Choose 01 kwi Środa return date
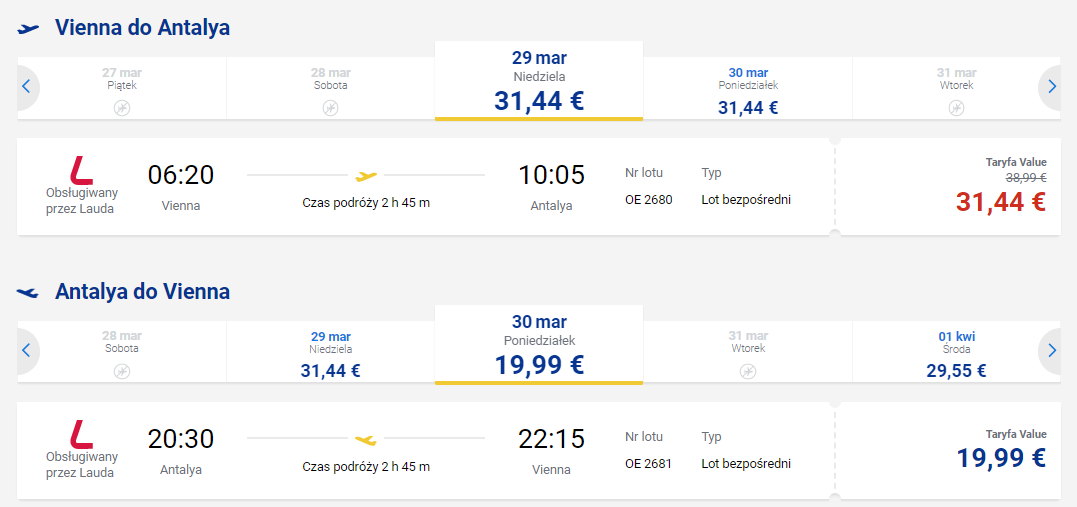 click(x=957, y=353)
